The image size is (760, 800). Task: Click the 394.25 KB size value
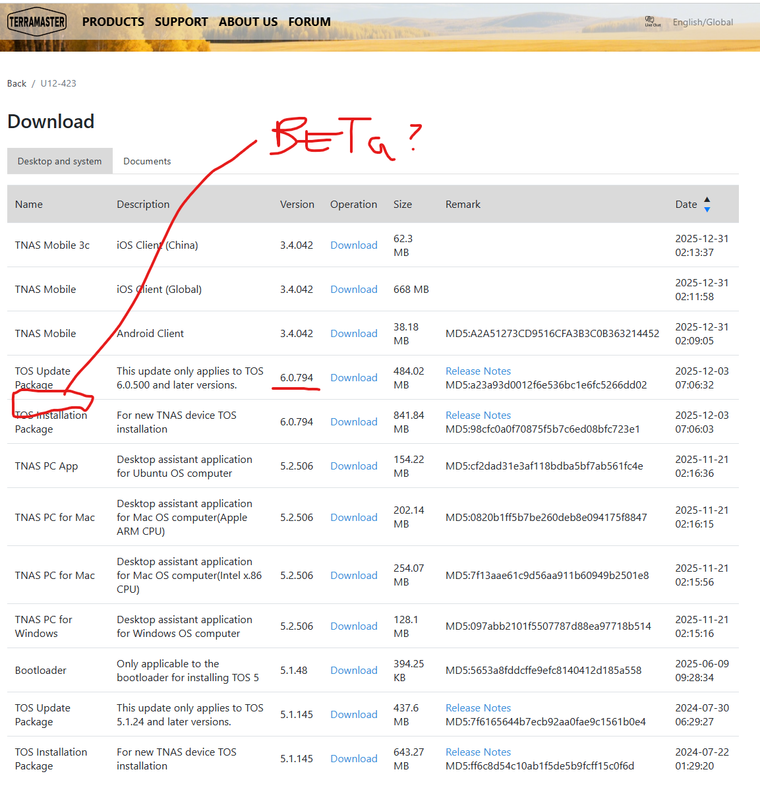pos(409,670)
